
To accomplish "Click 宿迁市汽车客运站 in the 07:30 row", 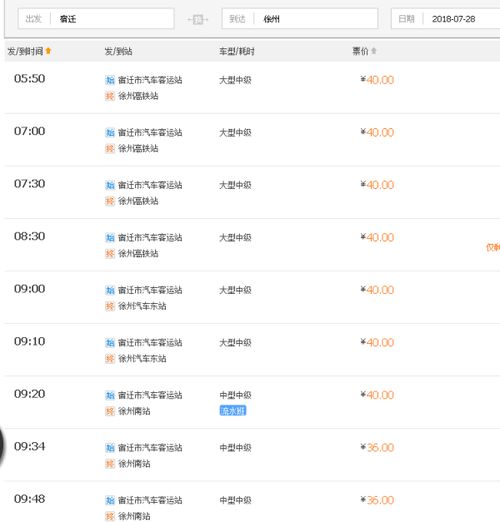I will pos(150,185).
